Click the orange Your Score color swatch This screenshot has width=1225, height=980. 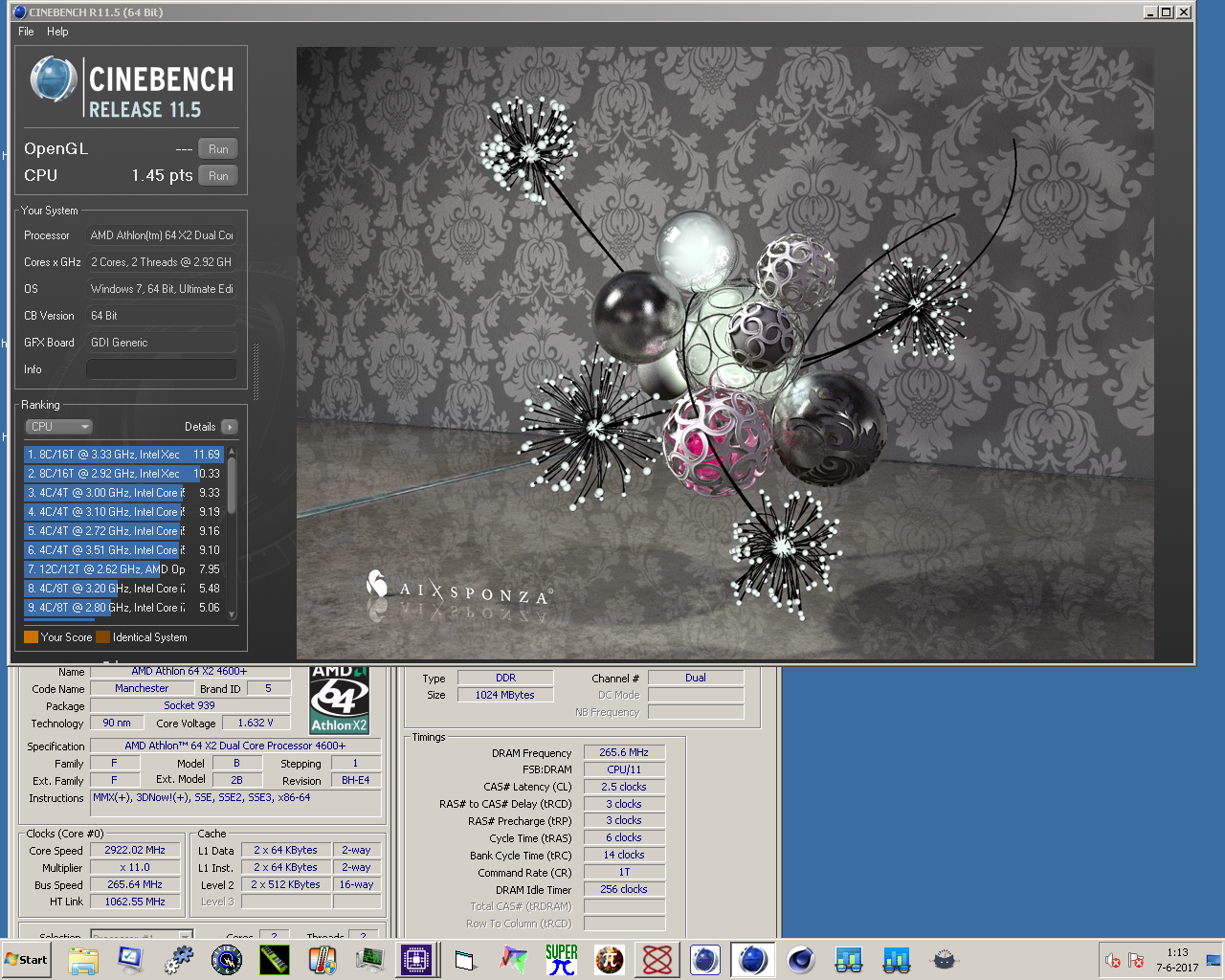(x=31, y=637)
